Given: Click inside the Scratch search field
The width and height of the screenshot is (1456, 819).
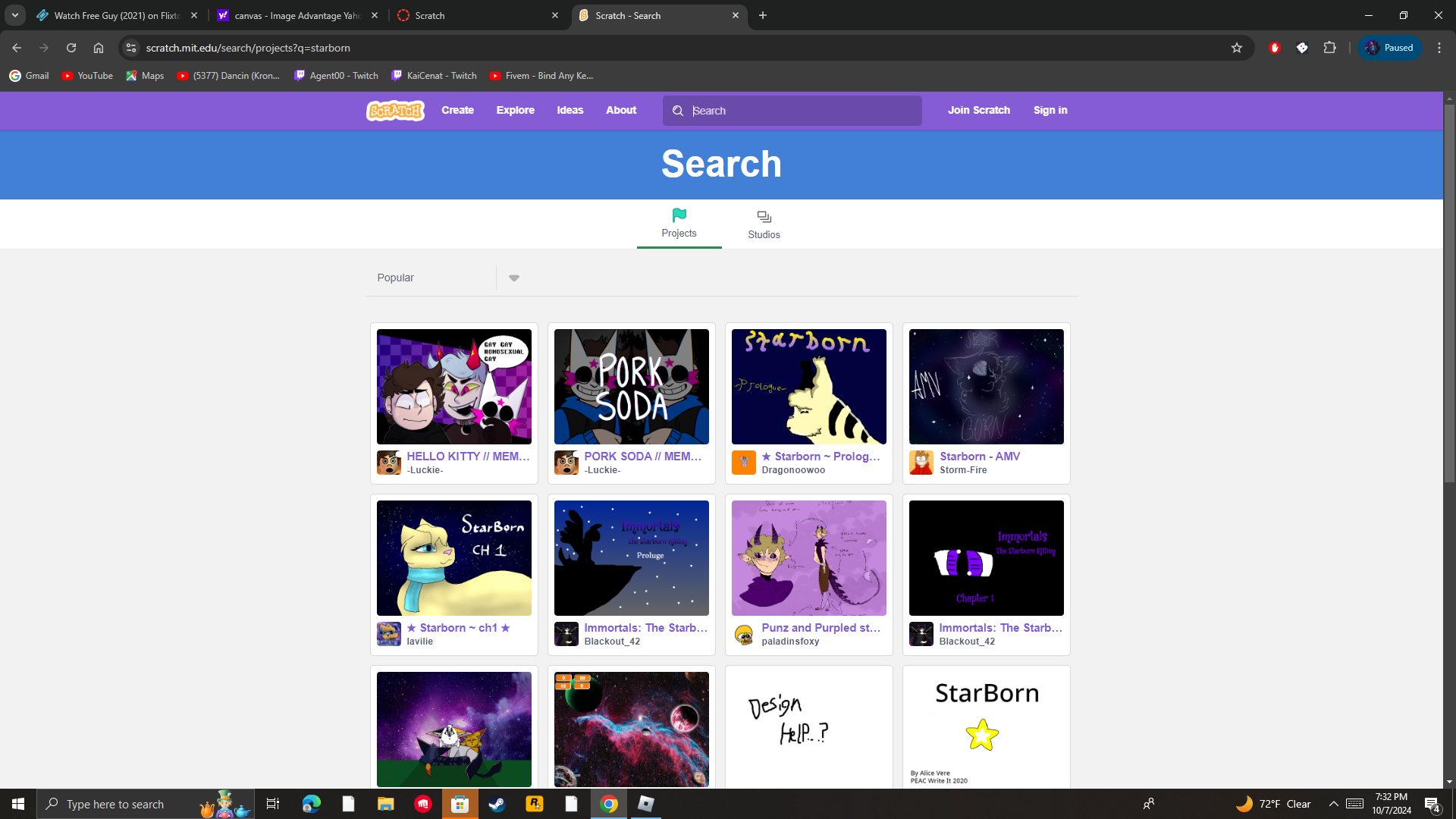Looking at the screenshot, I should 804,111.
